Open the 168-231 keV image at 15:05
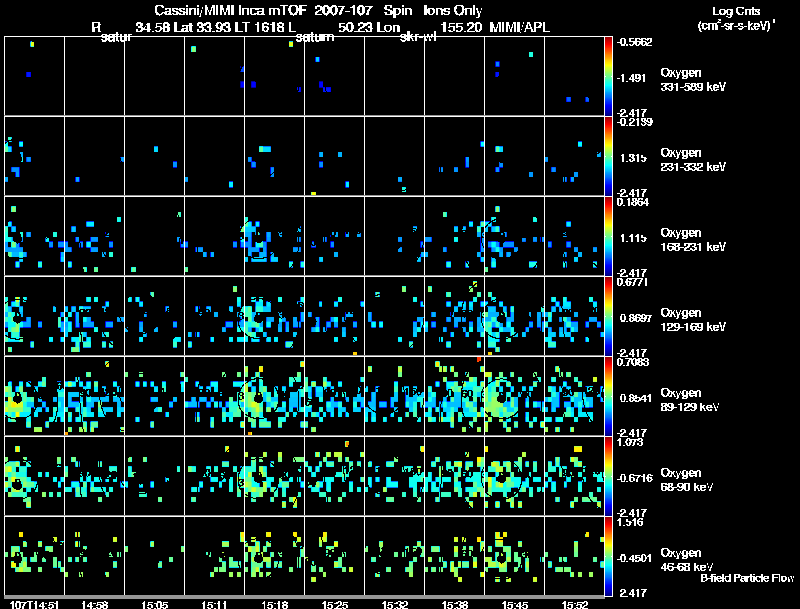Image resolution: width=800 pixels, height=609 pixels. 155,236
